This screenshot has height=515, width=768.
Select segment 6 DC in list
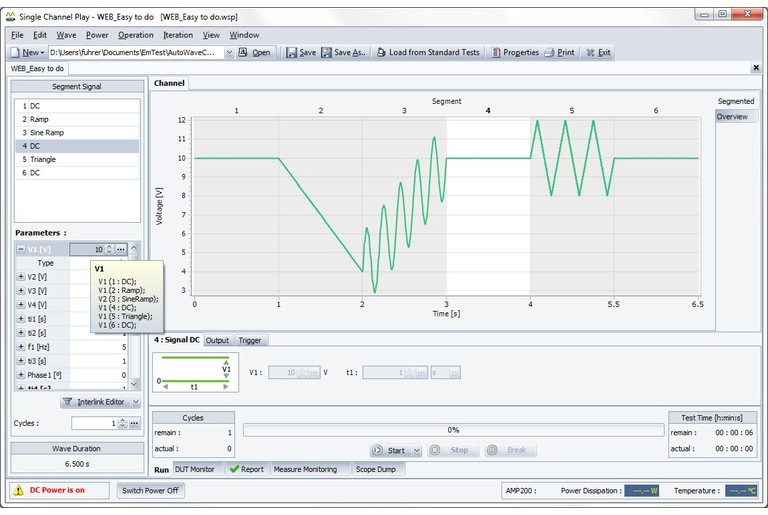point(77,172)
